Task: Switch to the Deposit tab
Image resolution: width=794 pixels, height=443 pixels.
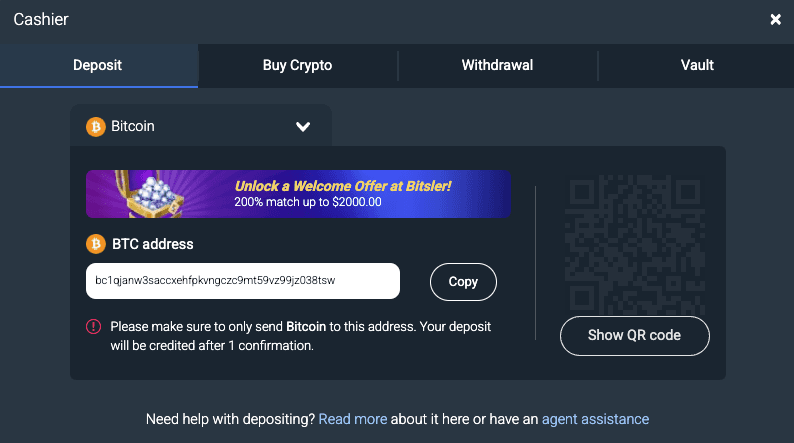Action: 99,65
